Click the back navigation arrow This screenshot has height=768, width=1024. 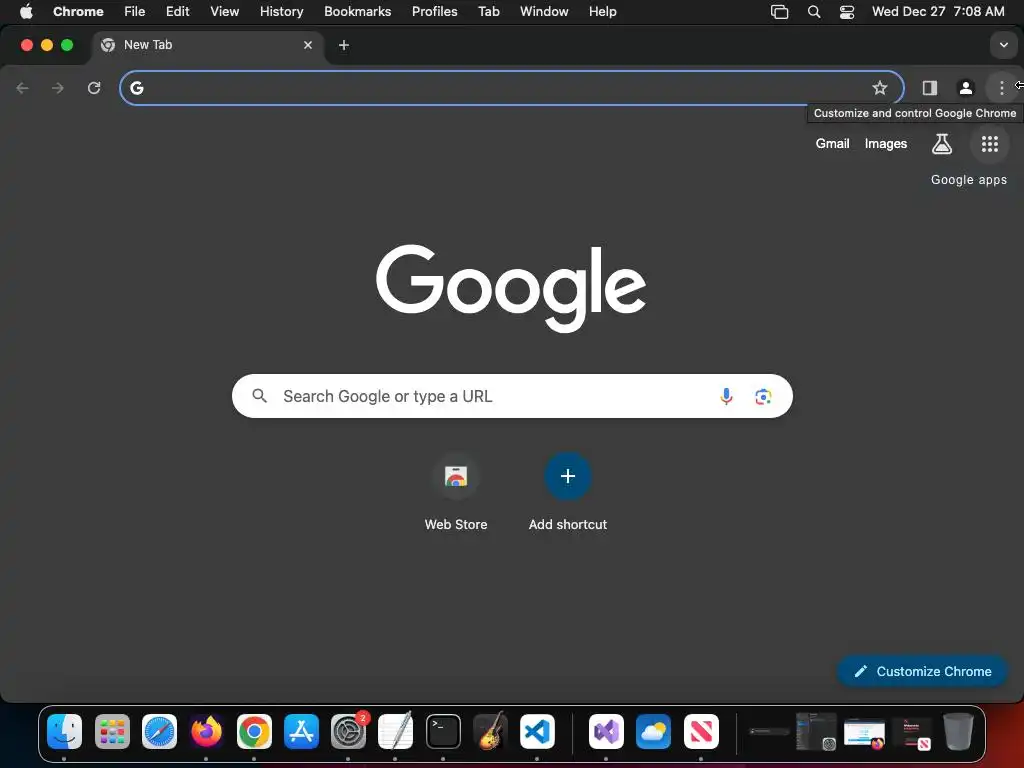23,88
